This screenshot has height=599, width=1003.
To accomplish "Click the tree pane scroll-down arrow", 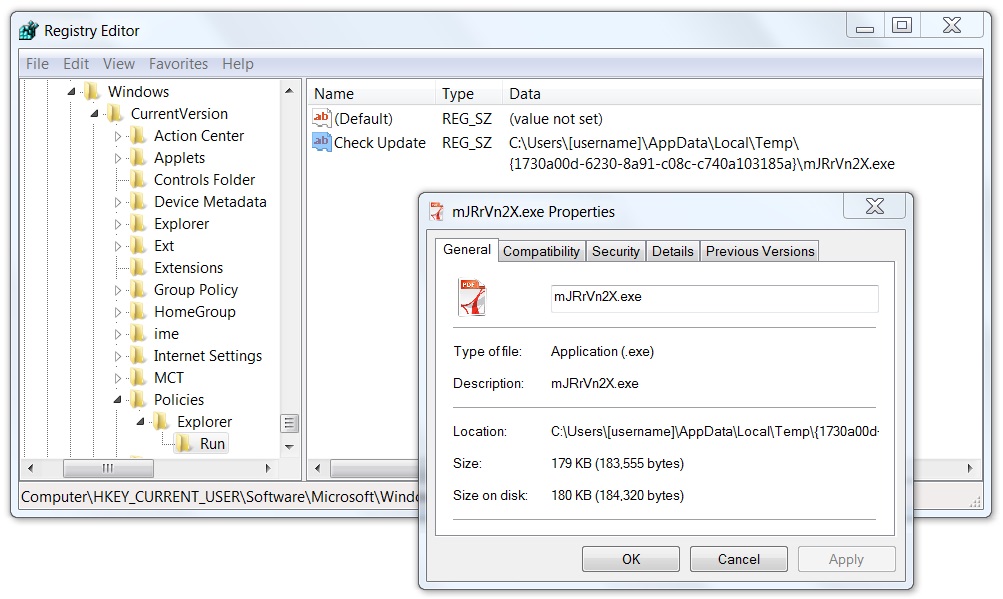I will click(289, 447).
